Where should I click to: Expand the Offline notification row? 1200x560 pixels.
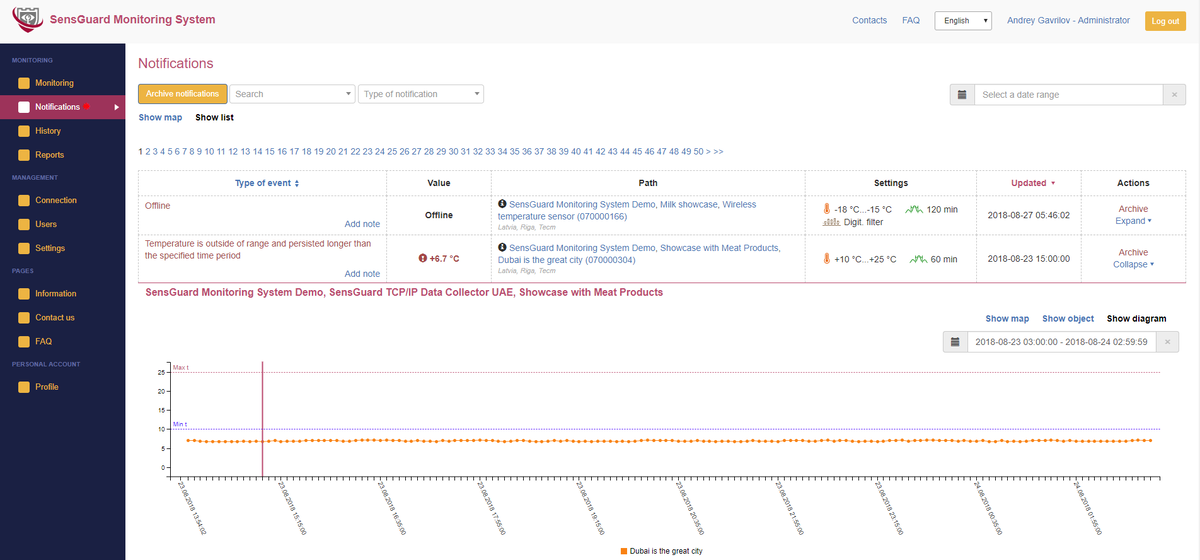tap(1133, 221)
